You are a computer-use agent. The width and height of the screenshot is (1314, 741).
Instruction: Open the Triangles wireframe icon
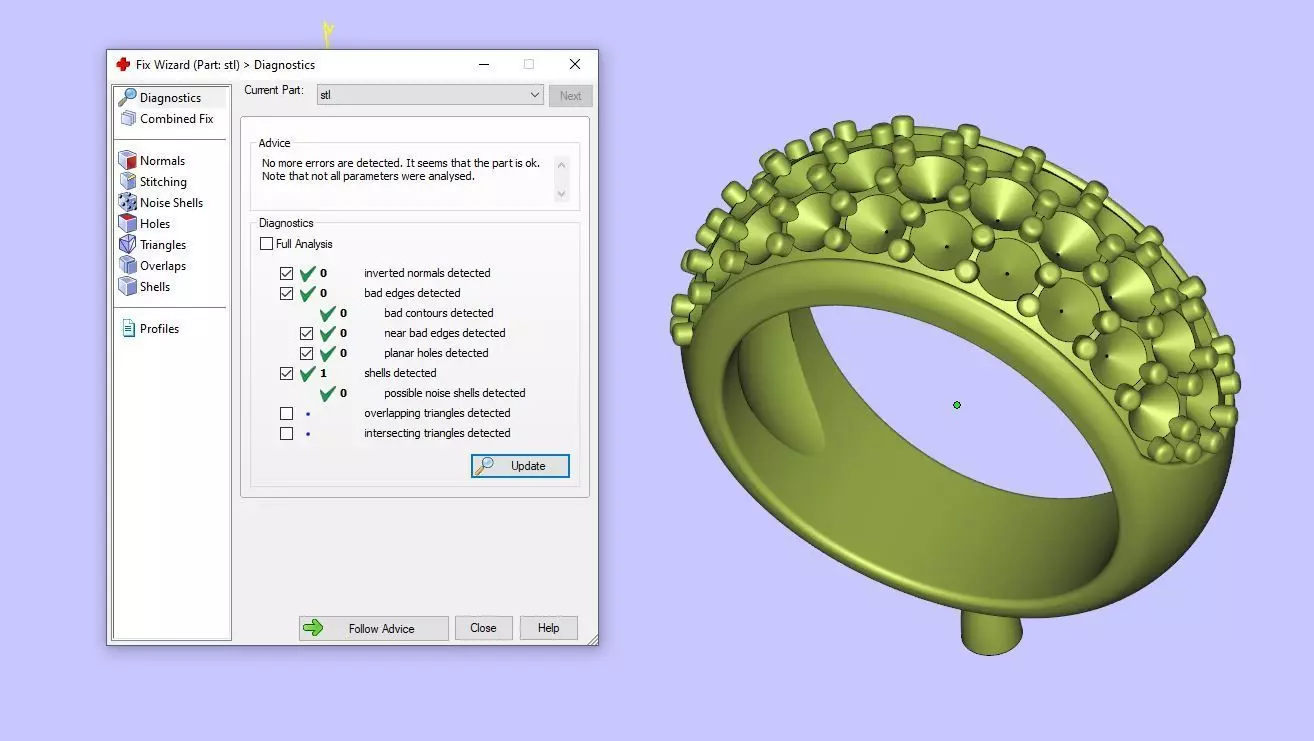click(127, 244)
